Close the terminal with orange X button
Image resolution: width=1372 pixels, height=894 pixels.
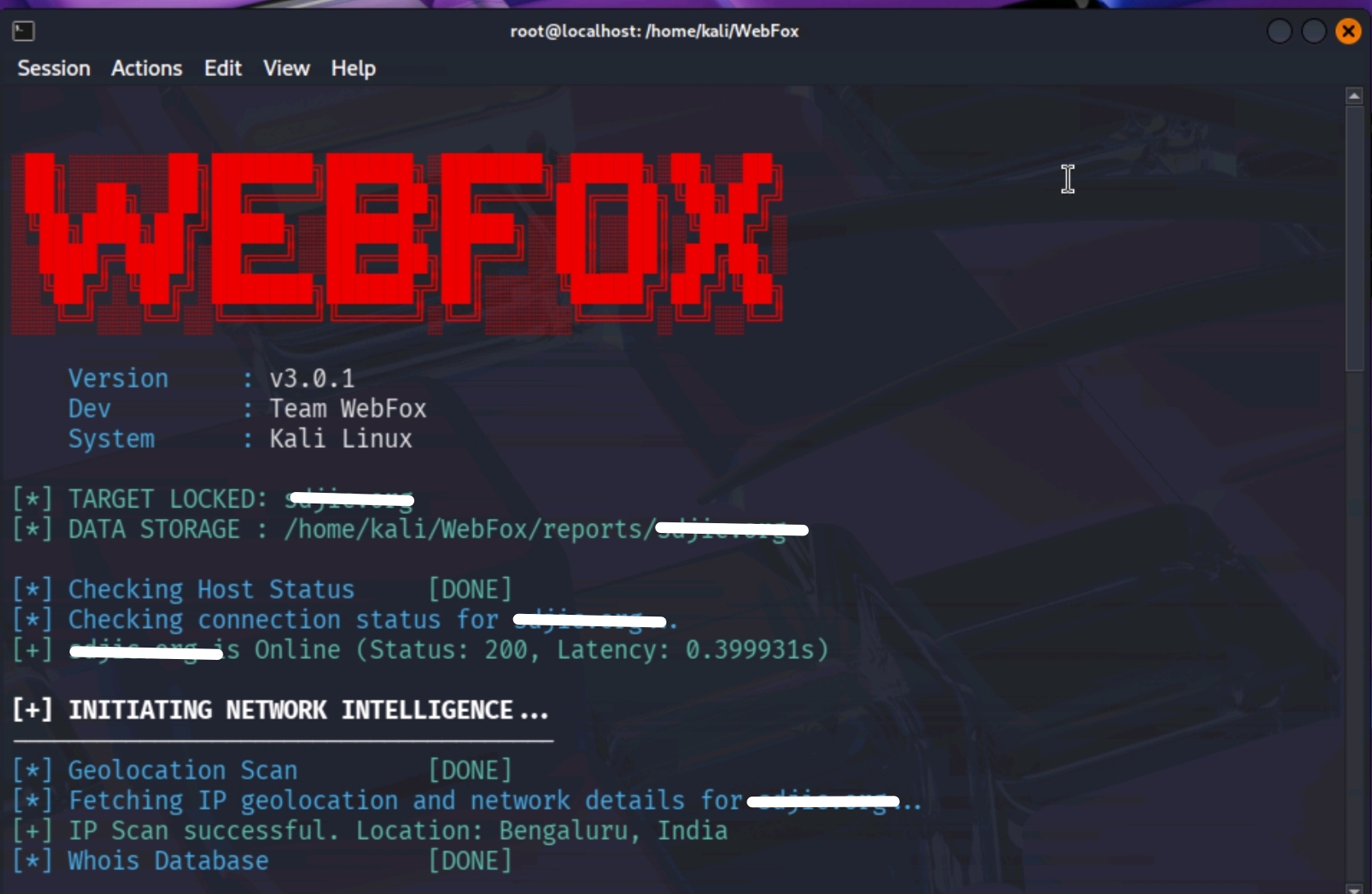click(x=1348, y=31)
